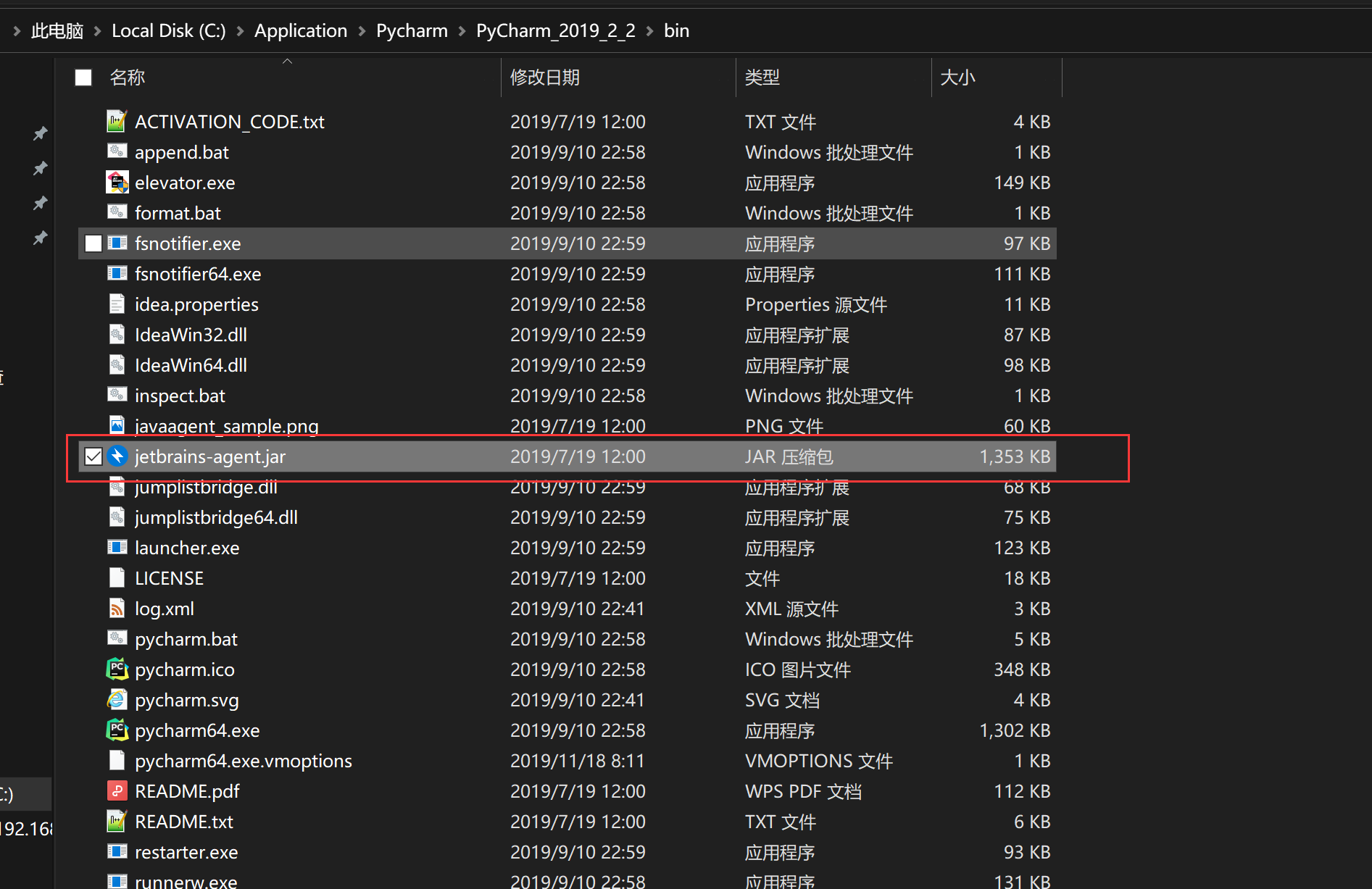This screenshot has height=889, width=1372.
Task: Click the pycharm.bat batch file icon
Action: 117,638
